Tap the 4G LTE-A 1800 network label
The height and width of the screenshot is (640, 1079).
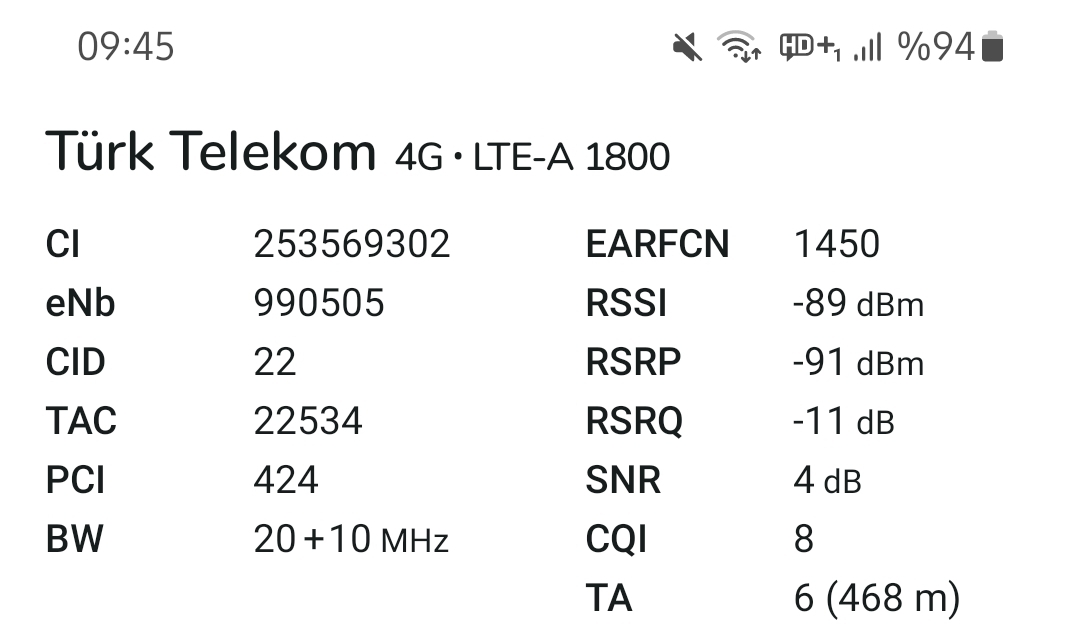pyautogui.click(x=532, y=157)
